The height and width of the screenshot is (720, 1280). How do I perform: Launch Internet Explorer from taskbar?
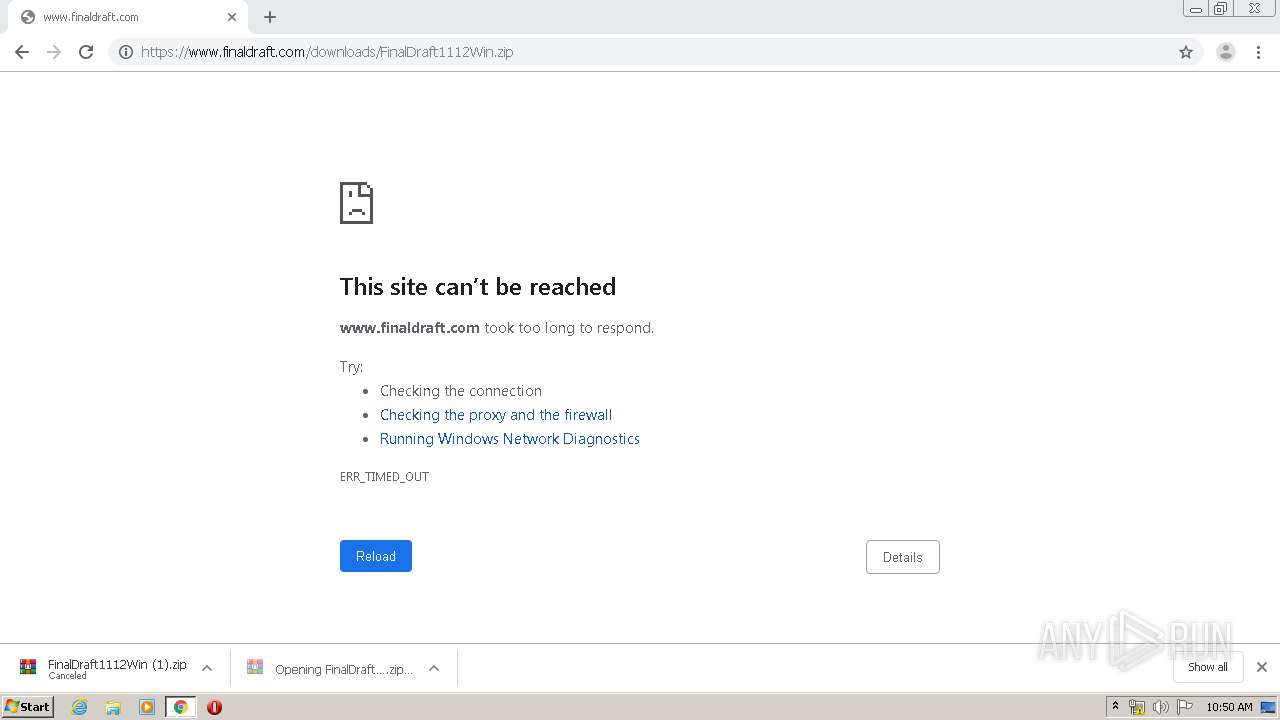pyautogui.click(x=80, y=707)
